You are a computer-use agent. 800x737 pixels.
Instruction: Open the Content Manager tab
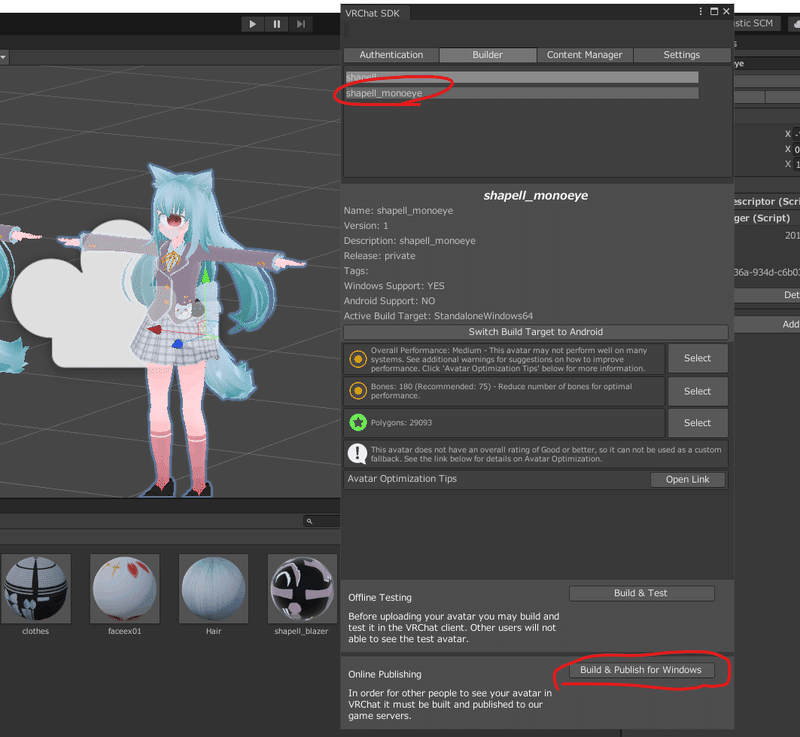pyautogui.click(x=584, y=55)
